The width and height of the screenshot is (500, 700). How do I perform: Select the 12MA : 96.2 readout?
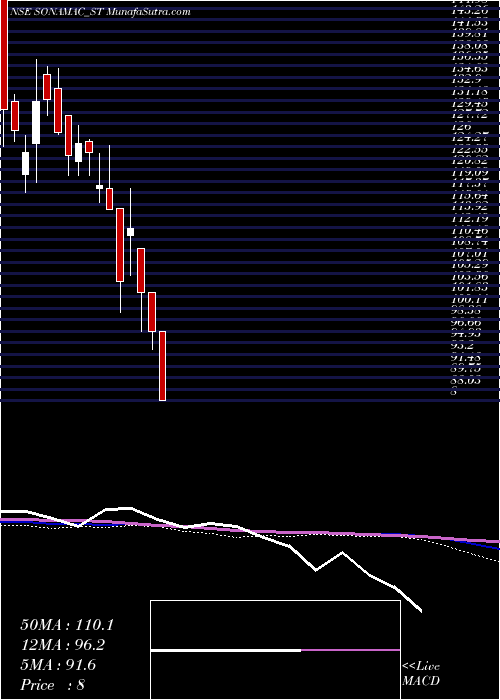tap(63, 645)
